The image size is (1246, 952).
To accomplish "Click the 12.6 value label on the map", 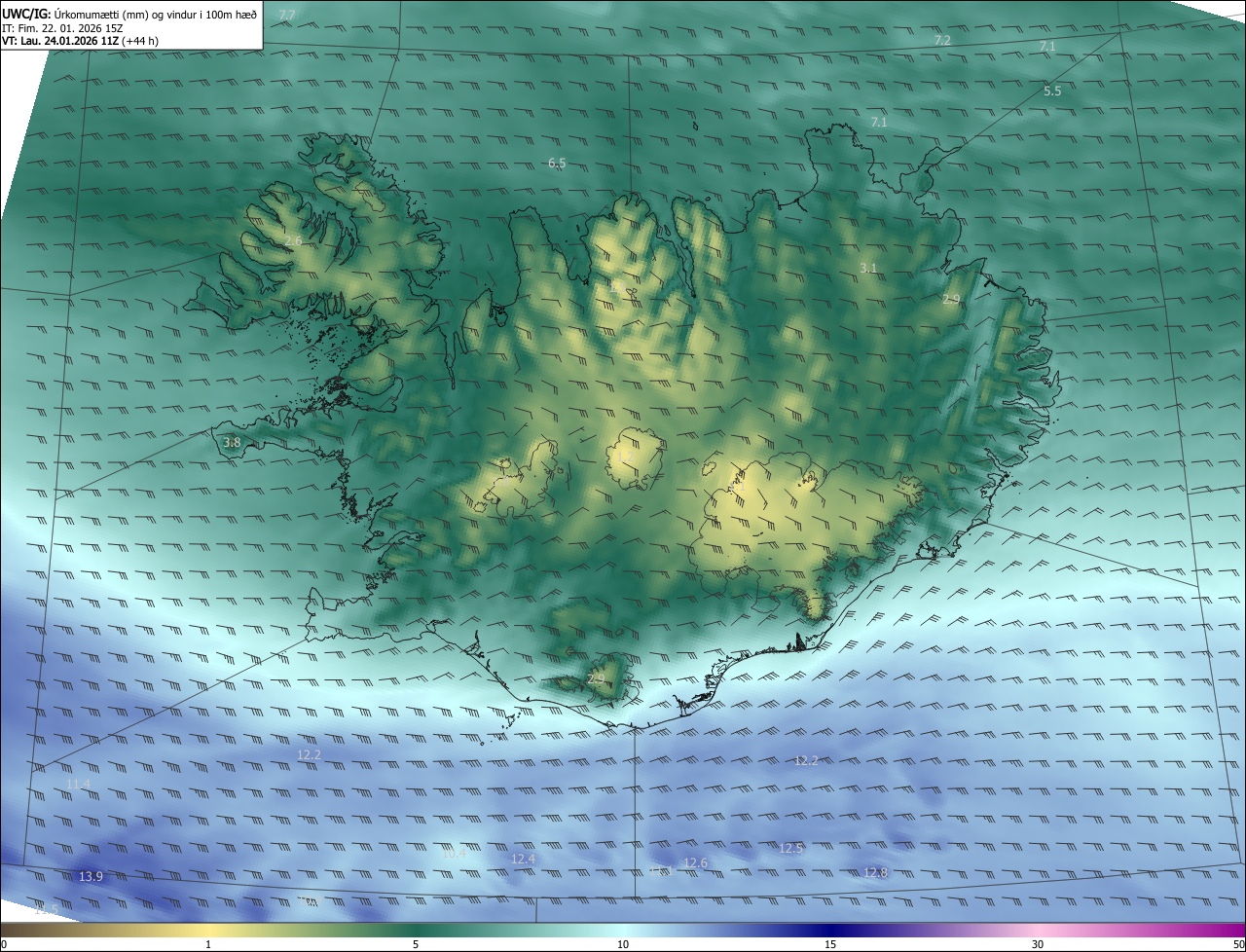I will pos(695,863).
